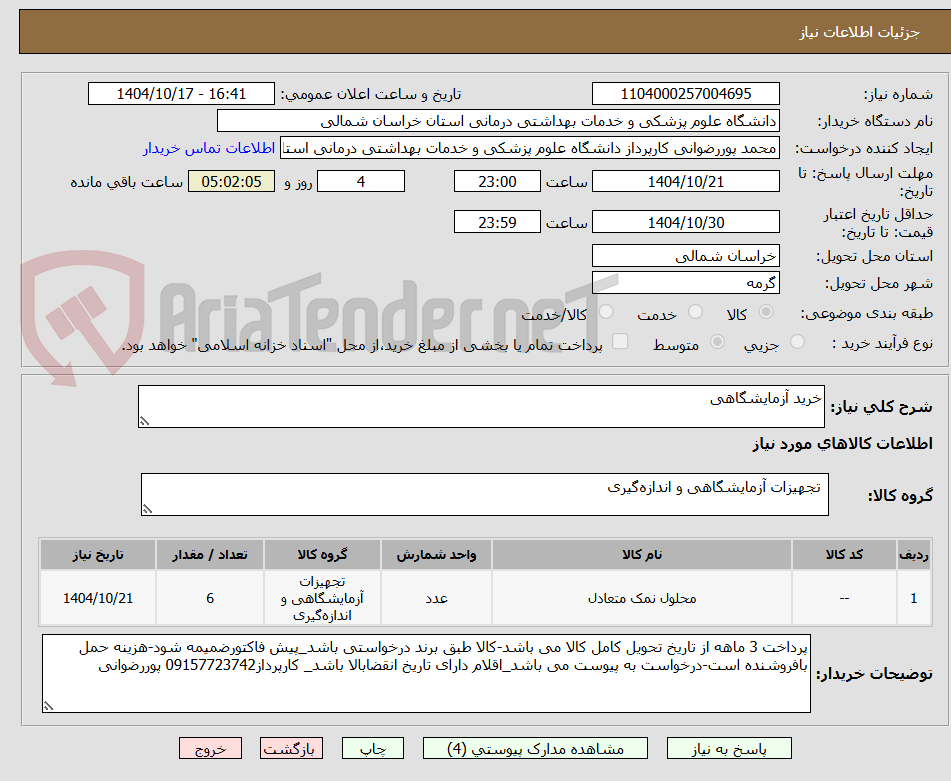Image resolution: width=951 pixels, height=781 pixels.
Task: Select the کالا/خدمت radio button
Action: [606, 312]
